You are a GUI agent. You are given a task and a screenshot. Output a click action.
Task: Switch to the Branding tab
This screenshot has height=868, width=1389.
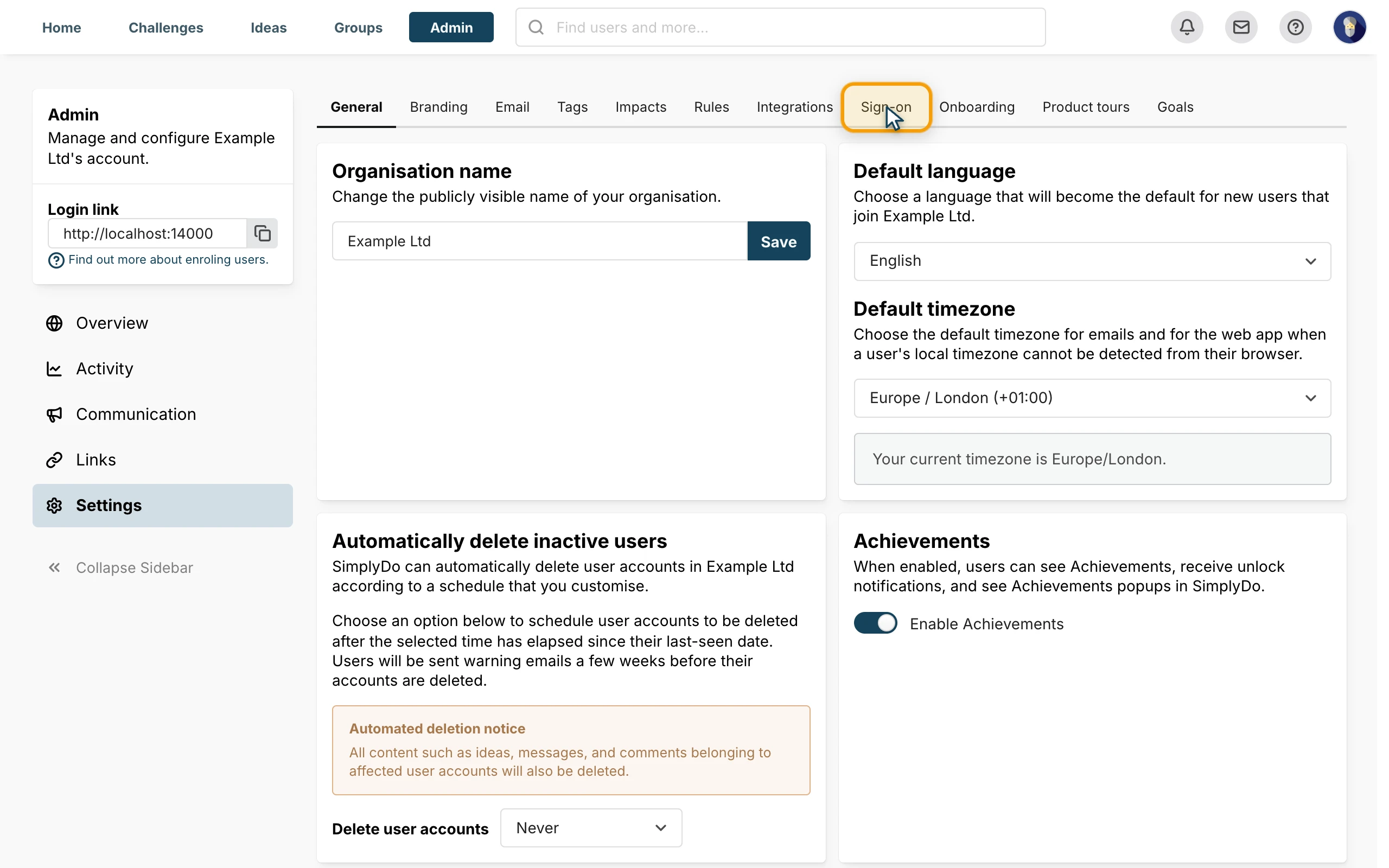click(x=438, y=107)
